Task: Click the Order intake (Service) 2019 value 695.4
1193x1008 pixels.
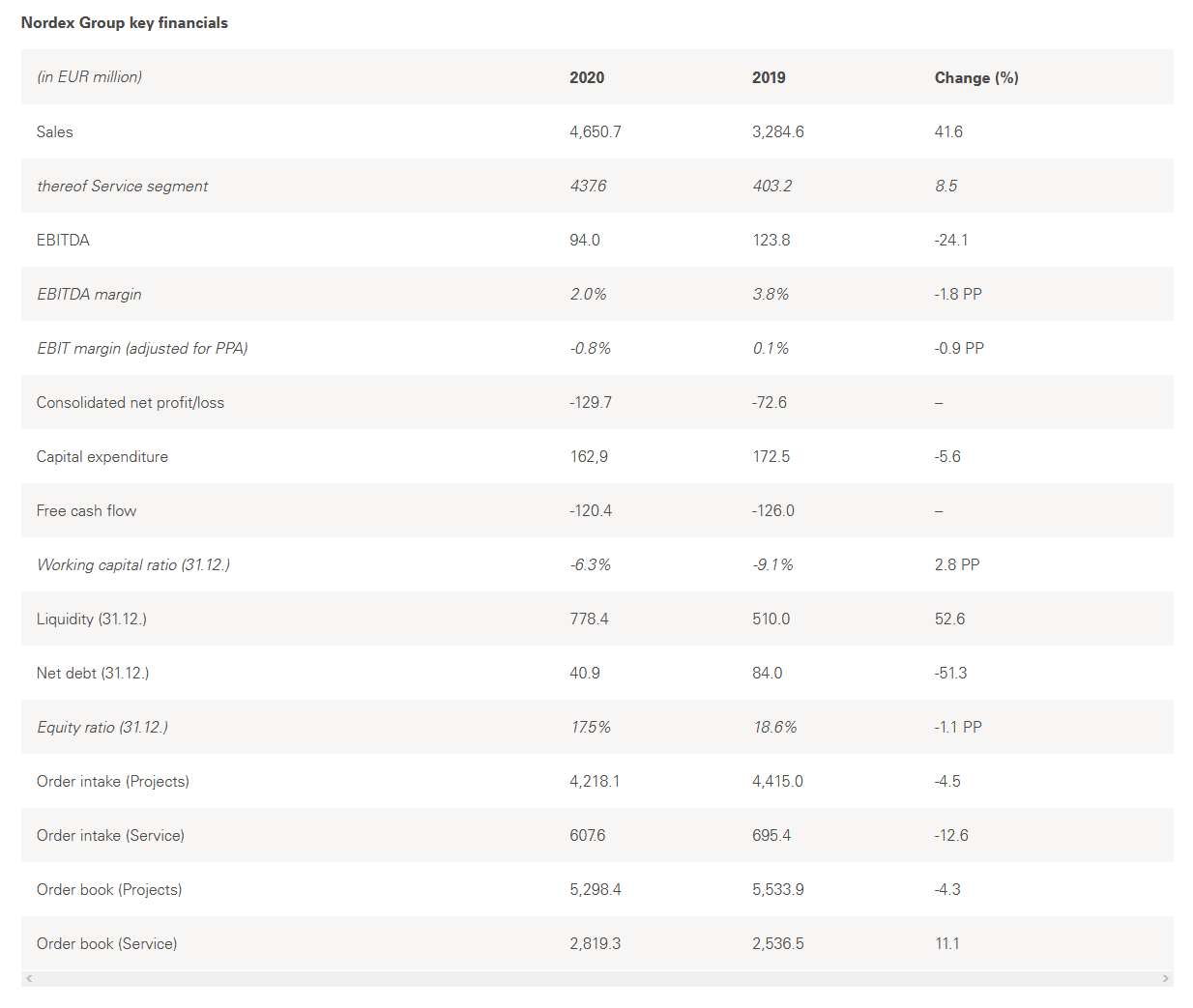Action: [771, 836]
